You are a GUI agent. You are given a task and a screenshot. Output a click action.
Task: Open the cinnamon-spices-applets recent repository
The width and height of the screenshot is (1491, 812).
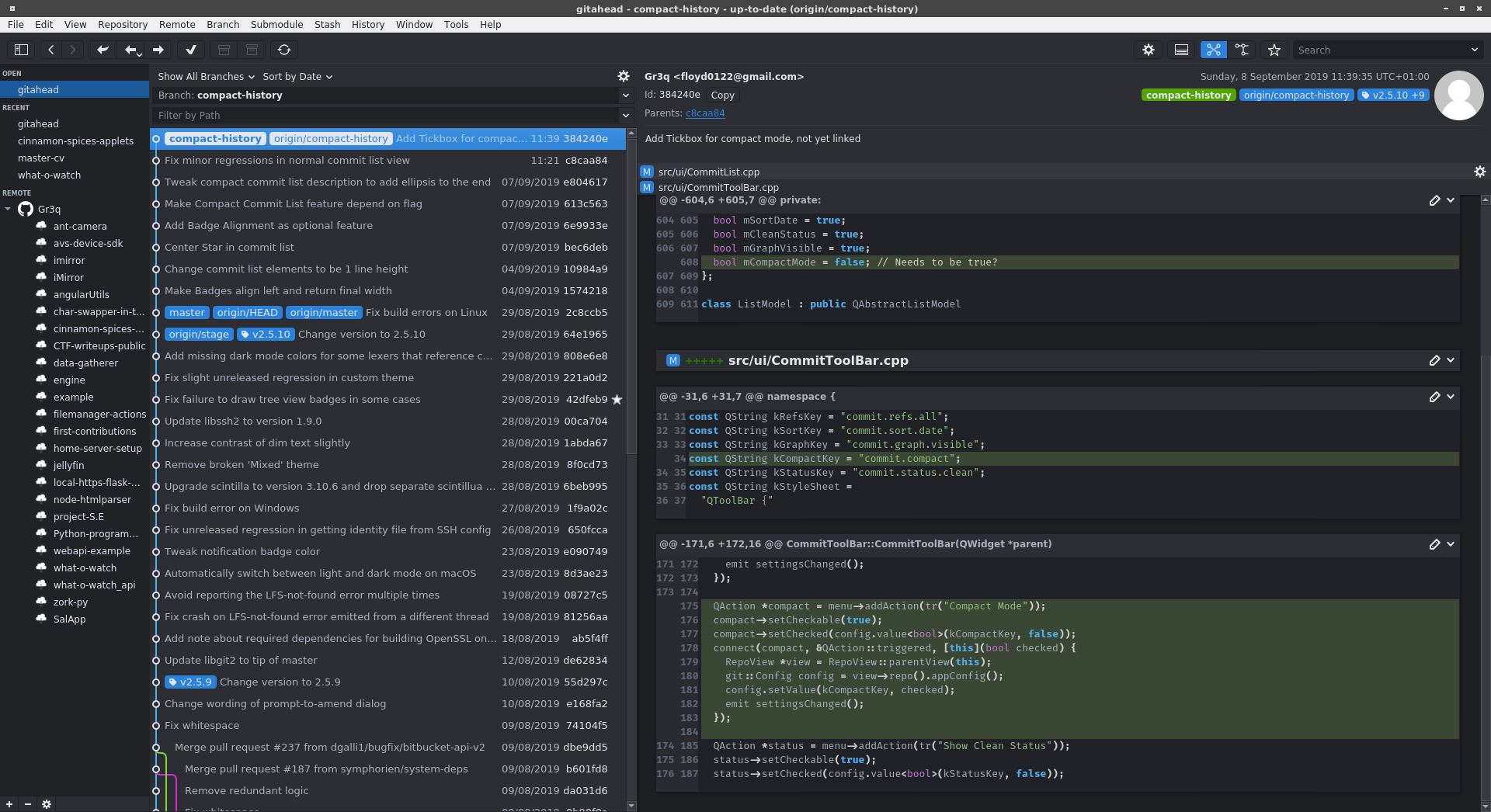(75, 141)
